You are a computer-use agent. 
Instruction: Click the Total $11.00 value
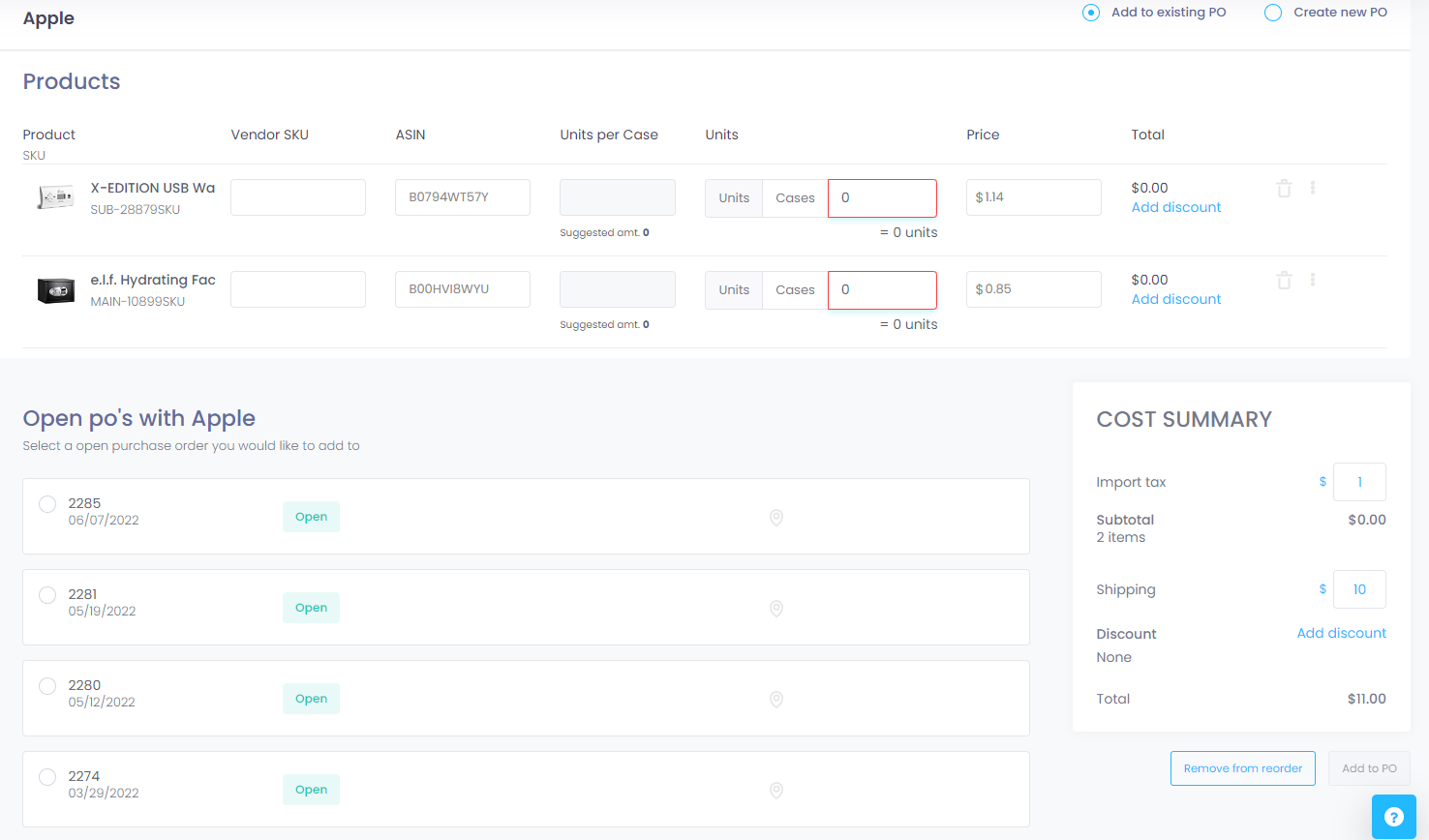tap(1366, 699)
